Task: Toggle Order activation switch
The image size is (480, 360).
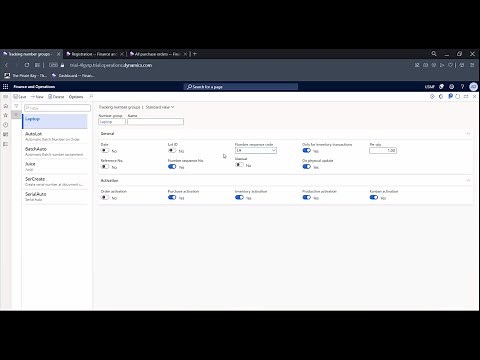Action: (x=105, y=197)
